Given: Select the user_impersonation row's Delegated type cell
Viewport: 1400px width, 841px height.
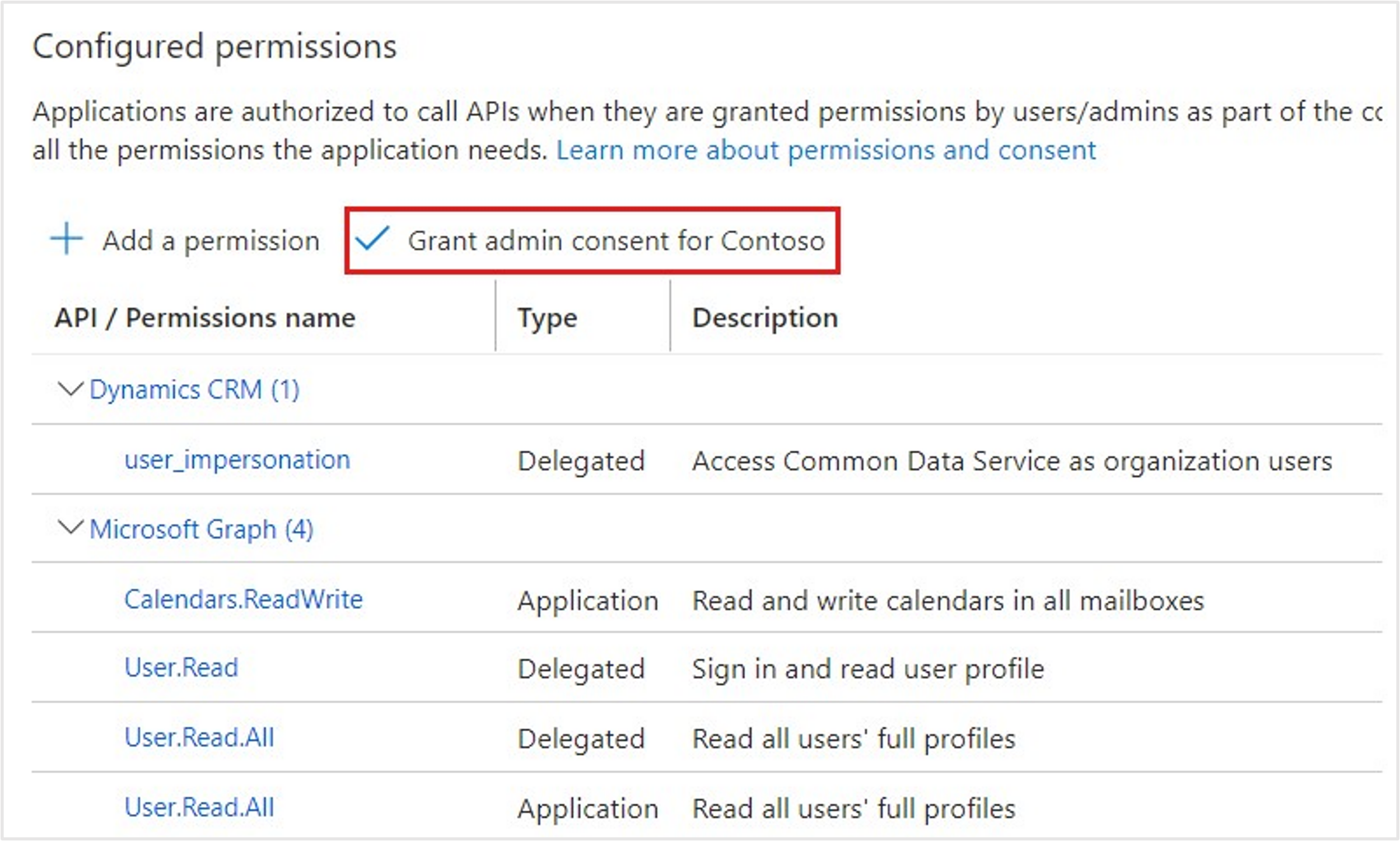Looking at the screenshot, I should [581, 461].
